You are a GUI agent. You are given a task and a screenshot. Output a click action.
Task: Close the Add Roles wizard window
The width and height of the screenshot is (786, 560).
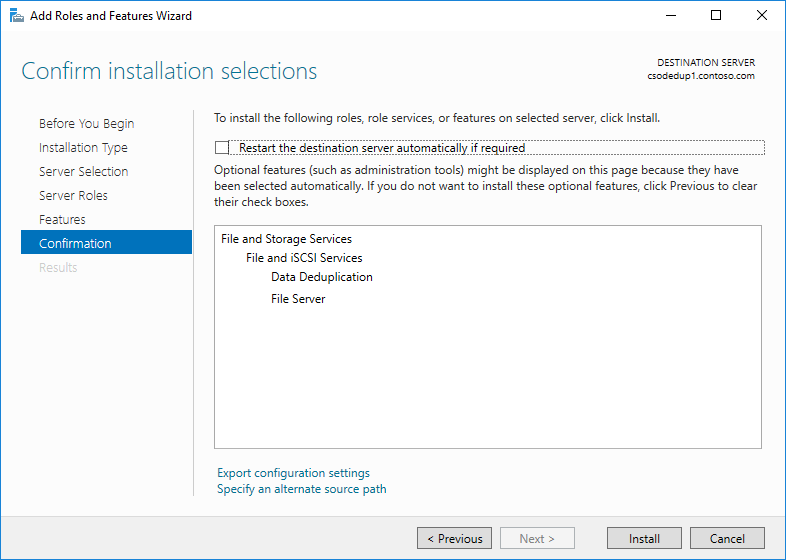coord(762,15)
